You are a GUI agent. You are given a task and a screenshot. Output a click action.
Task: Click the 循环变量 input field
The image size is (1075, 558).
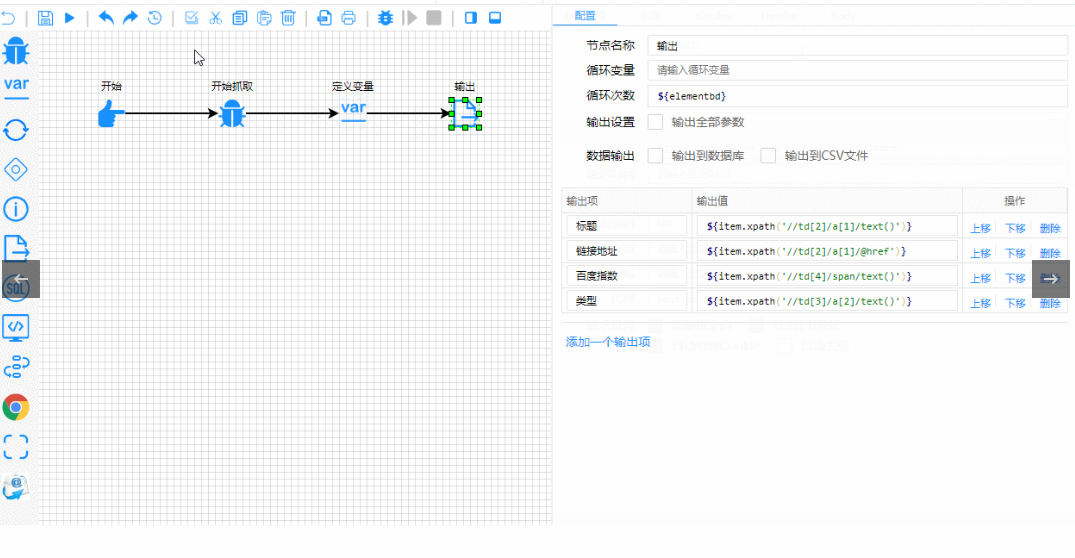click(857, 70)
